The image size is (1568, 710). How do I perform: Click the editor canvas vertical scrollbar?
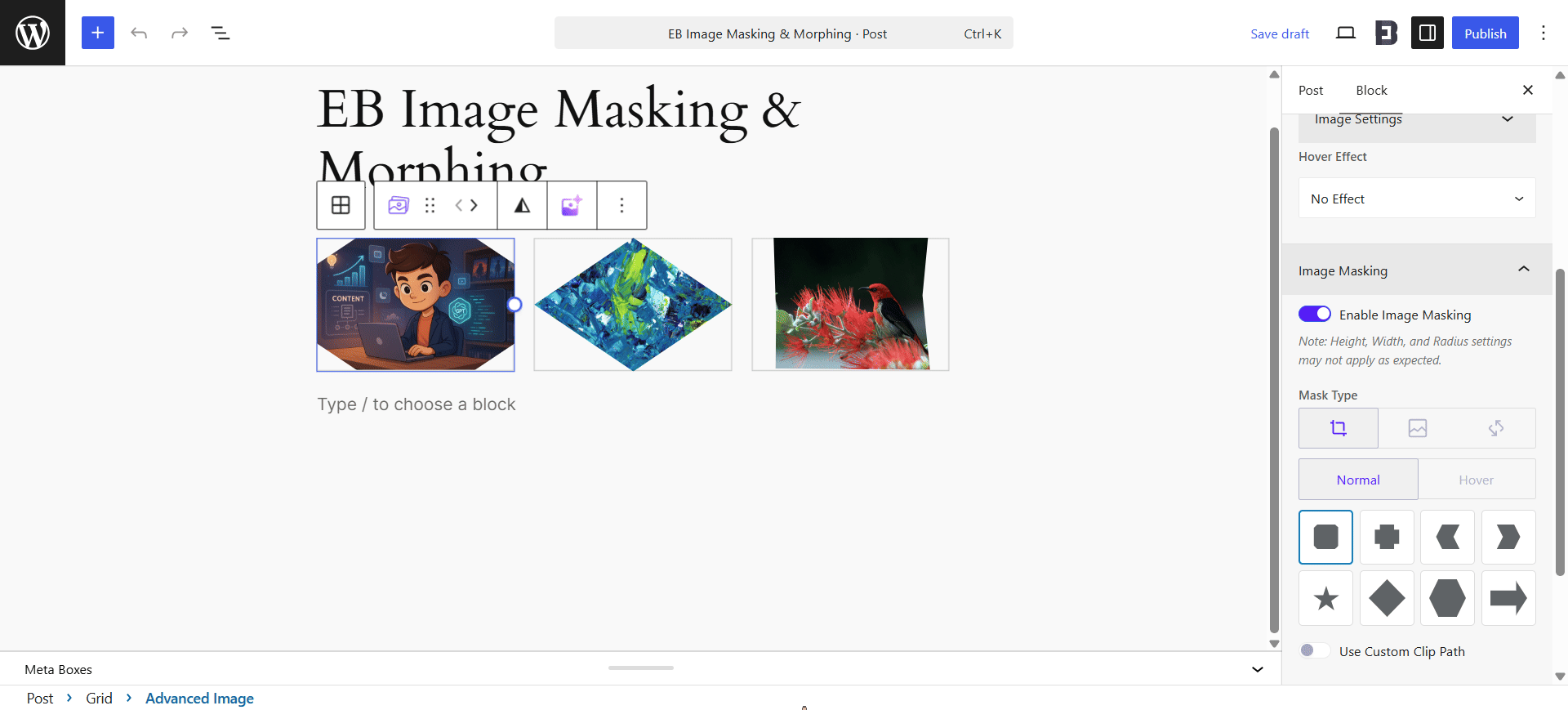click(1274, 380)
